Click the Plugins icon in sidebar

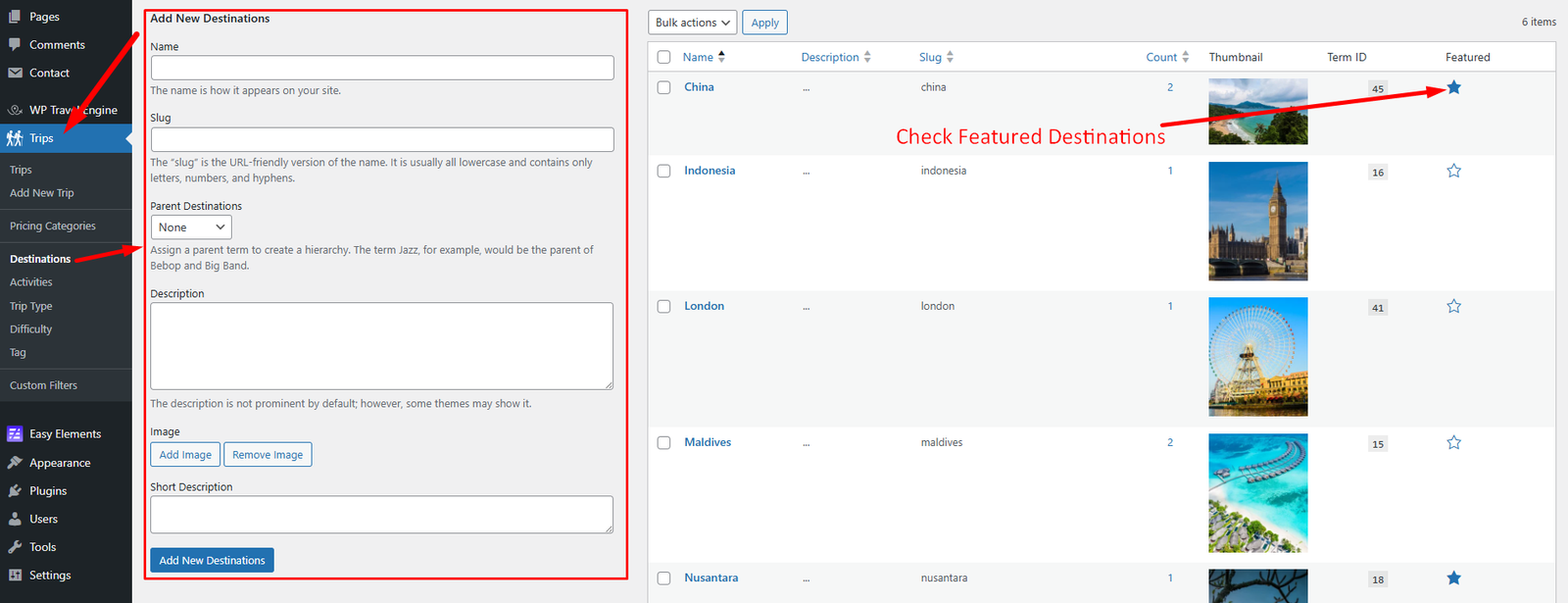click(15, 491)
